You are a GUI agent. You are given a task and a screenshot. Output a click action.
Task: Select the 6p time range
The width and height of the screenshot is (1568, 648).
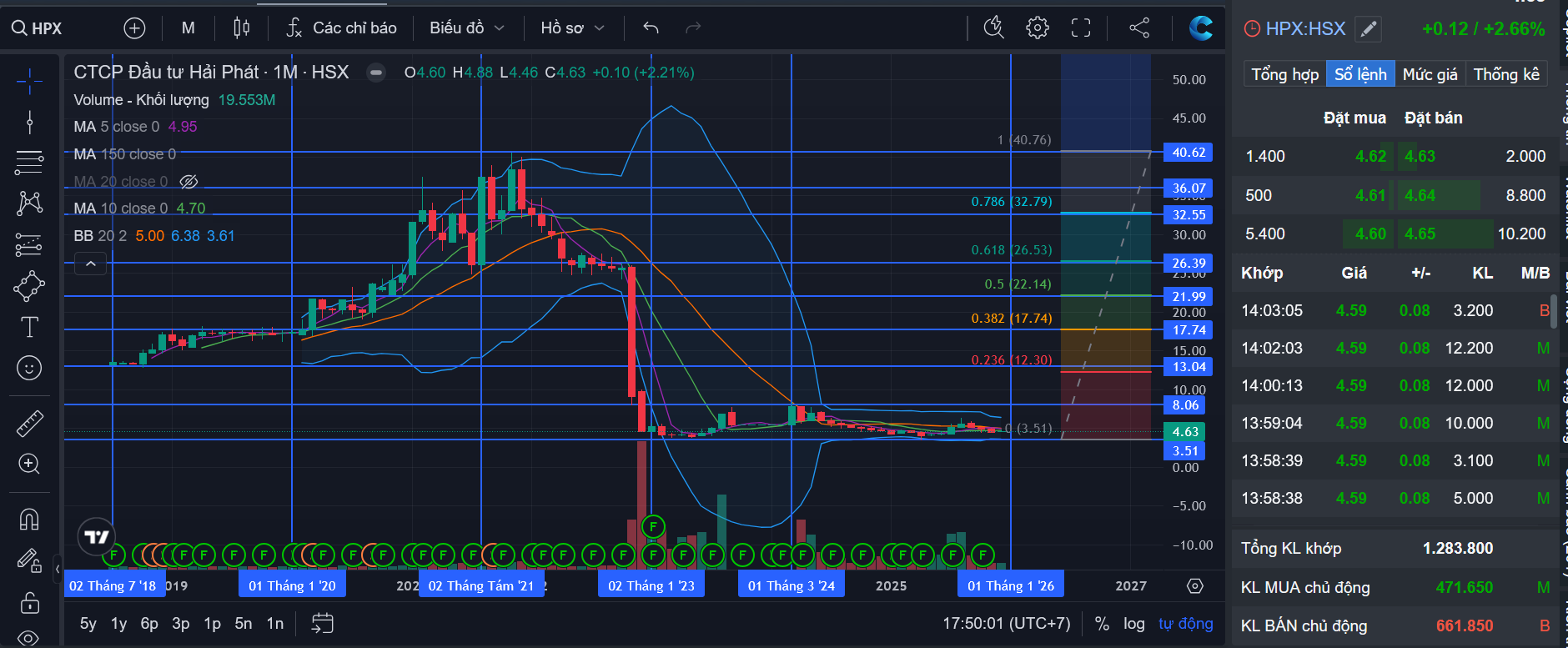tap(149, 624)
